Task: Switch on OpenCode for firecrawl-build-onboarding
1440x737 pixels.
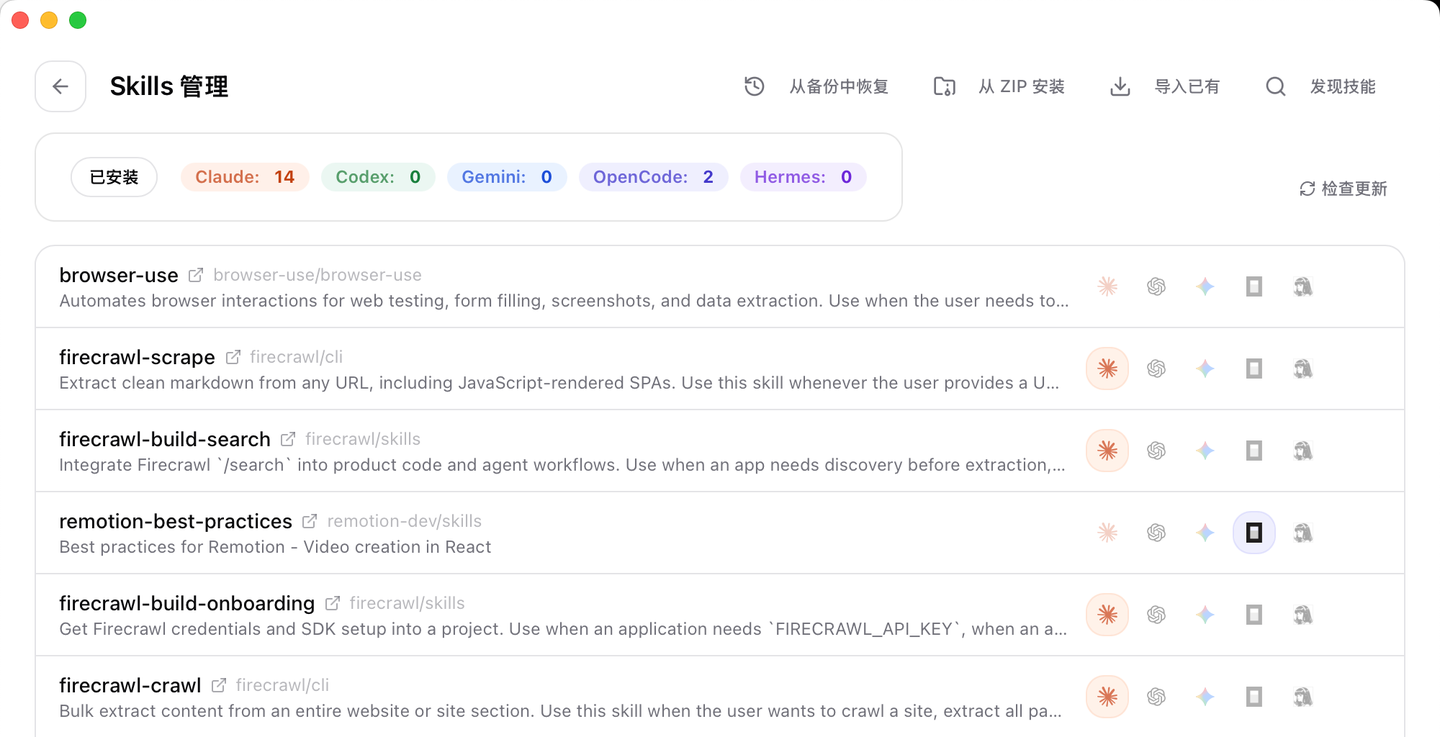Action: 1254,615
